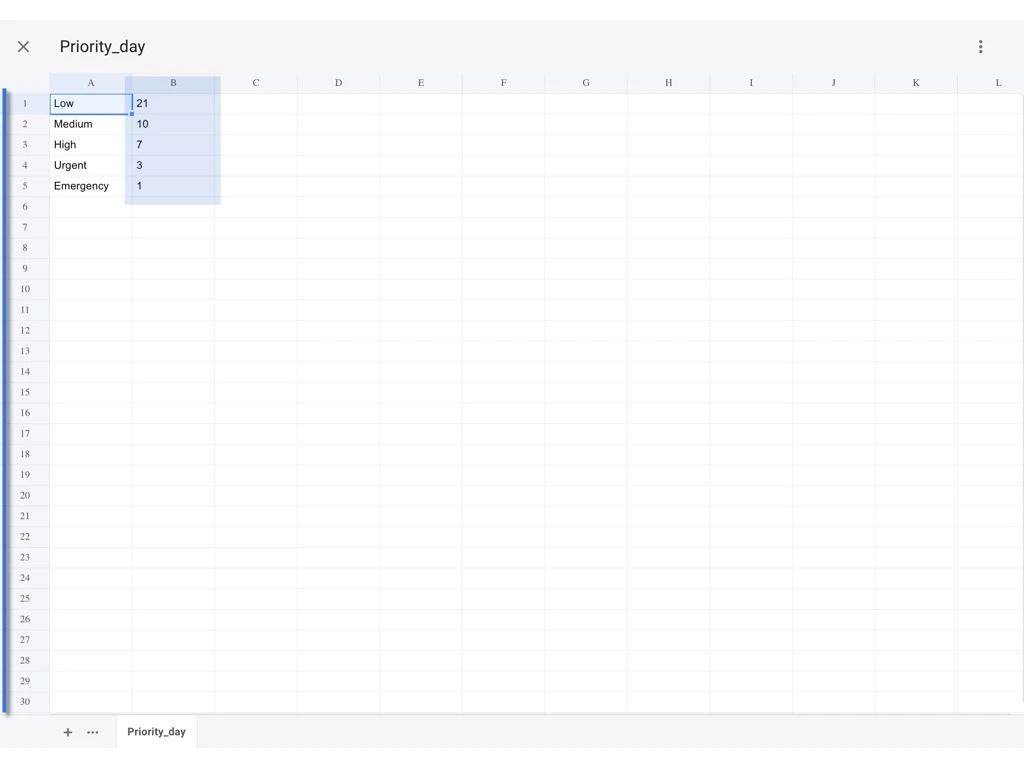
Task: Select row 1 header
Action: [25, 103]
